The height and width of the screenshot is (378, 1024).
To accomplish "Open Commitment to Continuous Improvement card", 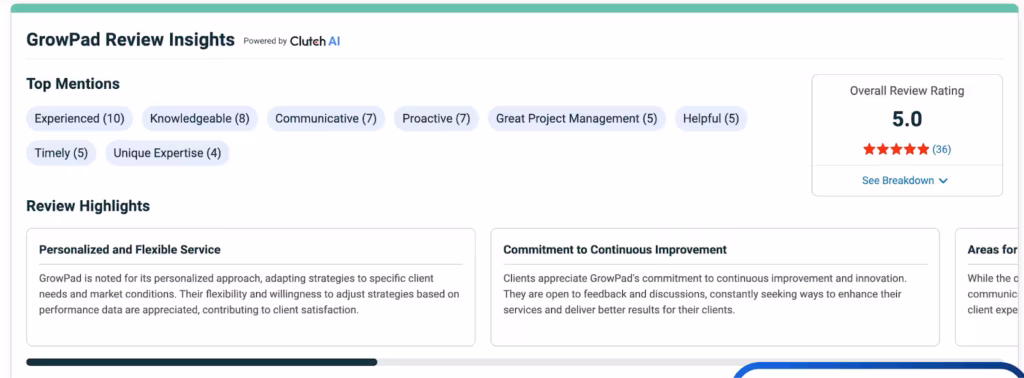I will [715, 287].
